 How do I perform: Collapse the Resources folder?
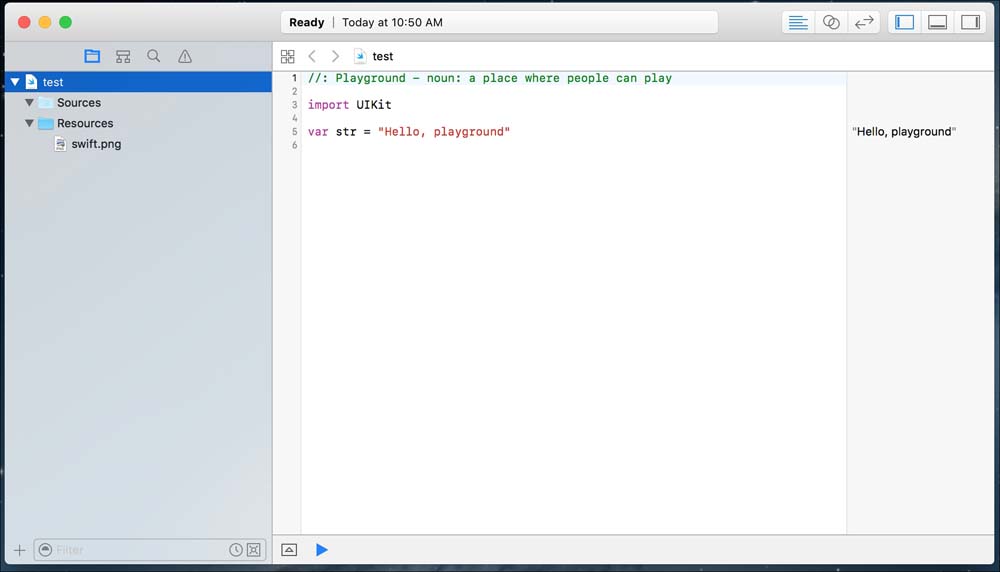click(x=29, y=124)
